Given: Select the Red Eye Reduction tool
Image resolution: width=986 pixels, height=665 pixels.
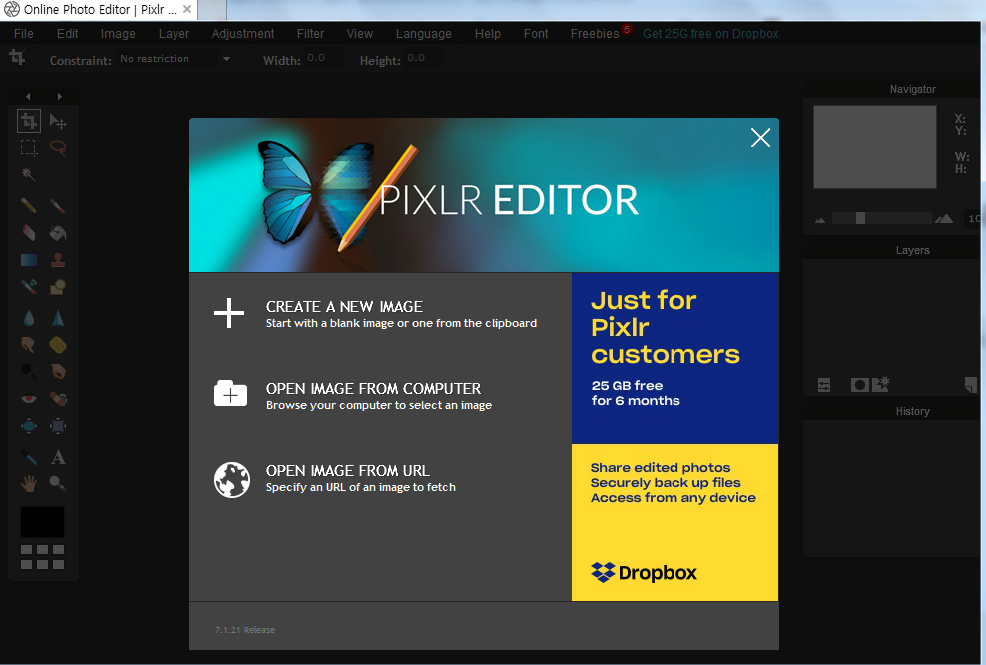Looking at the screenshot, I should tap(29, 399).
